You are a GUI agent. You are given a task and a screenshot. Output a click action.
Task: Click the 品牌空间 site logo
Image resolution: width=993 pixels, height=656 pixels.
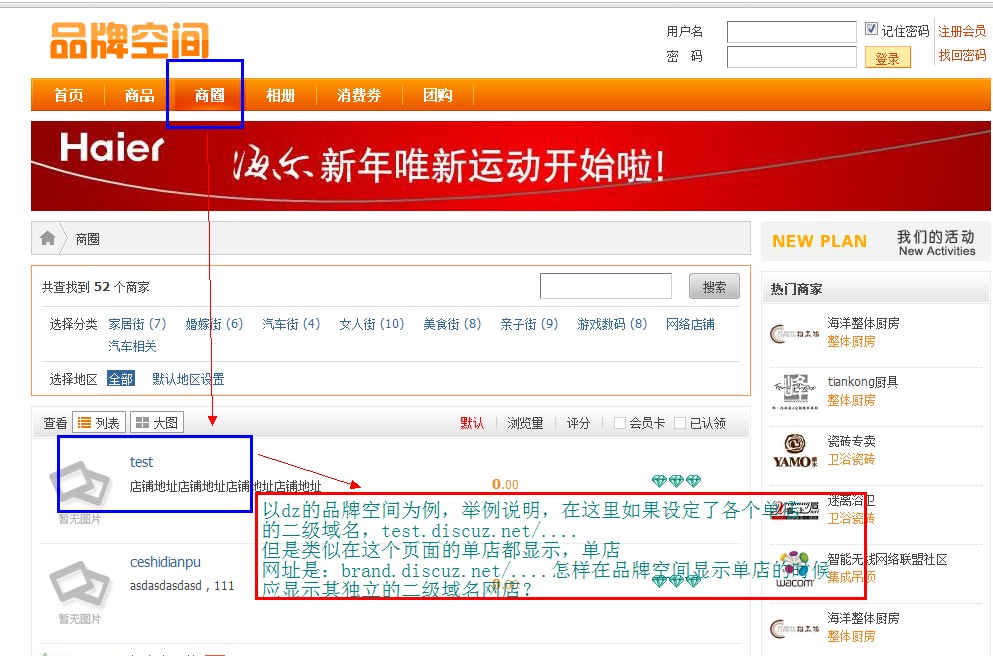[x=129, y=41]
